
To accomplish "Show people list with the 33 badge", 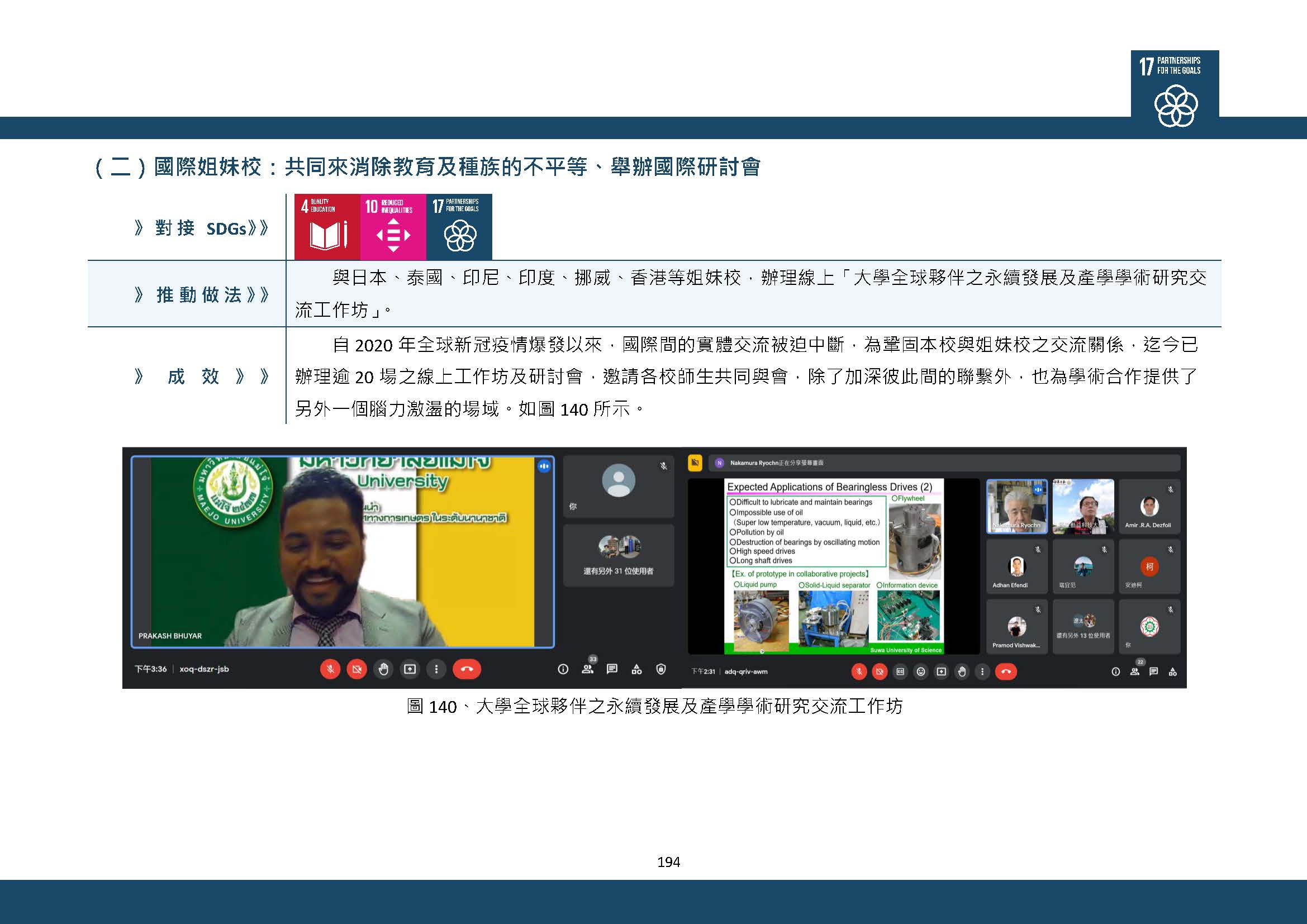I will (x=588, y=668).
